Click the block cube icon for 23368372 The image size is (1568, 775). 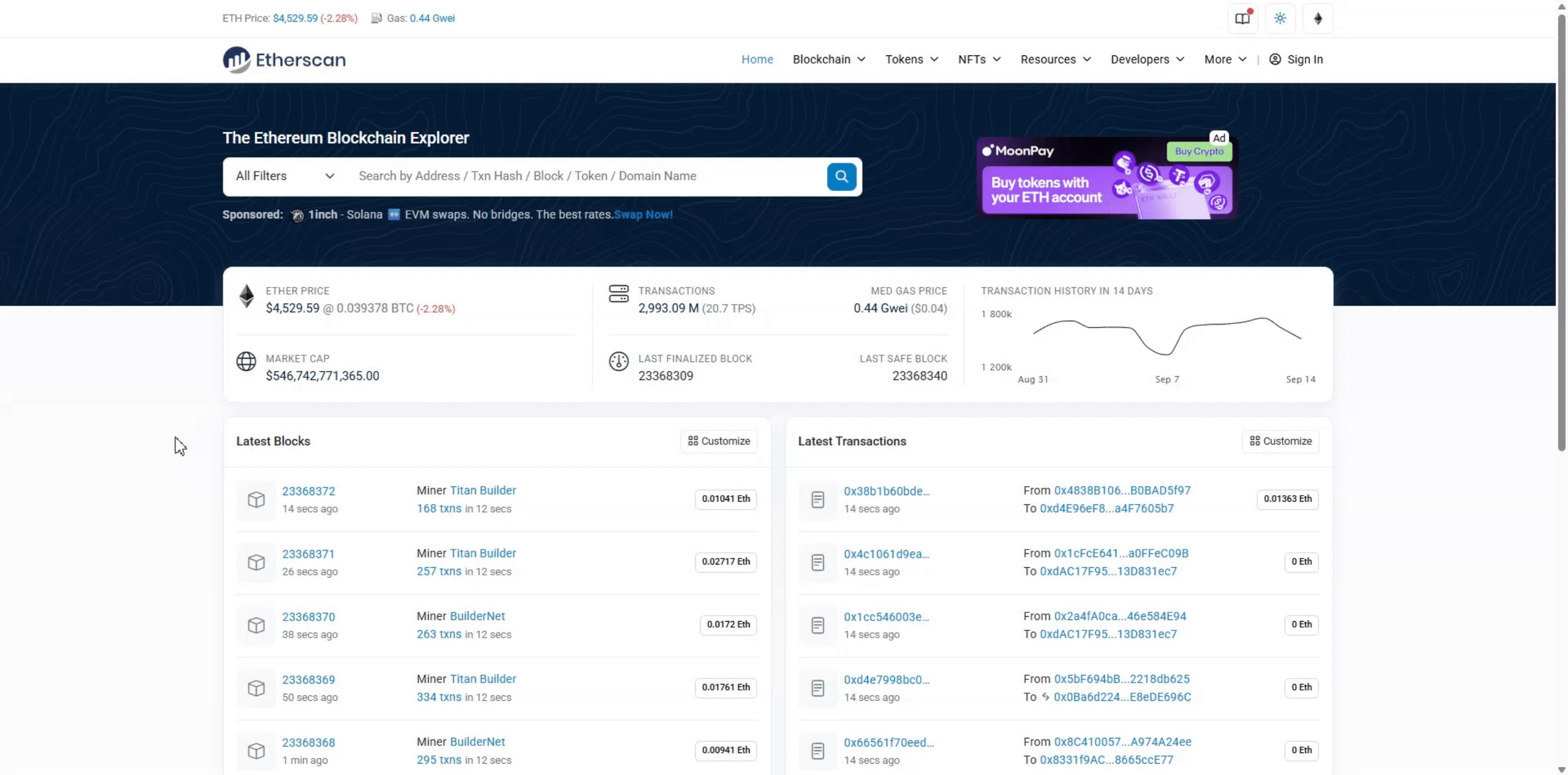256,499
